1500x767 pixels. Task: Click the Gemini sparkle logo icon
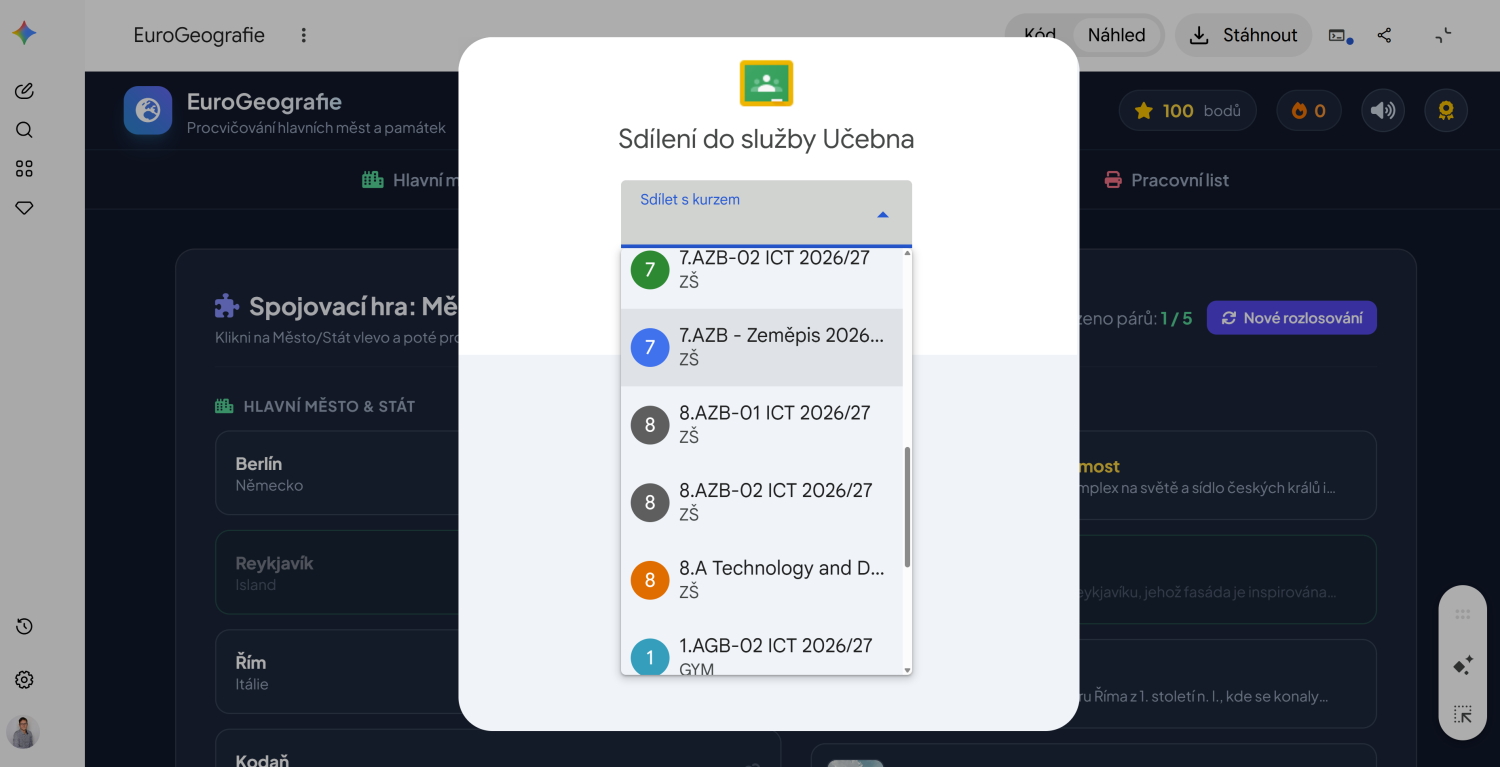[x=24, y=33]
